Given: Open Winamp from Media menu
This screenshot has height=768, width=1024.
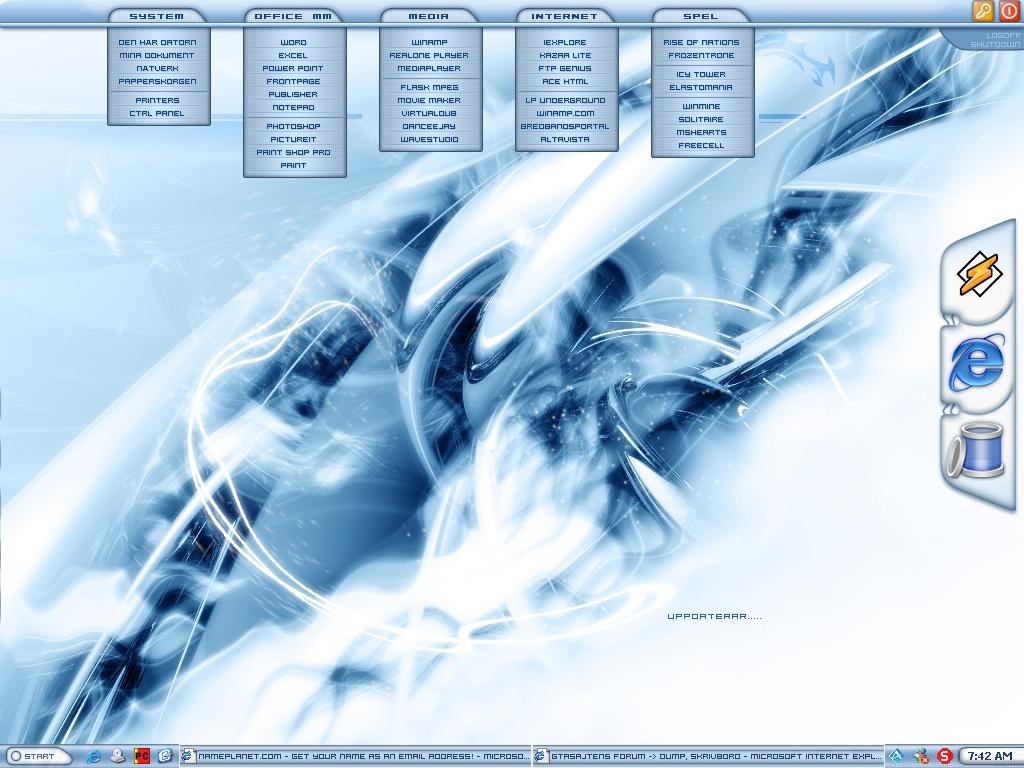Looking at the screenshot, I should [429, 42].
